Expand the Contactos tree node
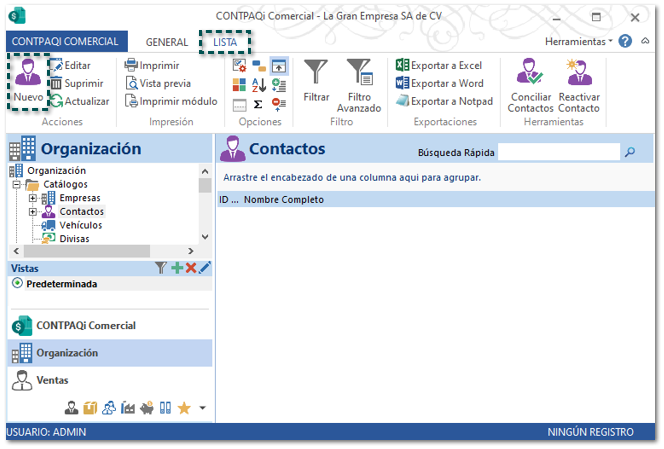The height and width of the screenshot is (449, 664). 33,212
